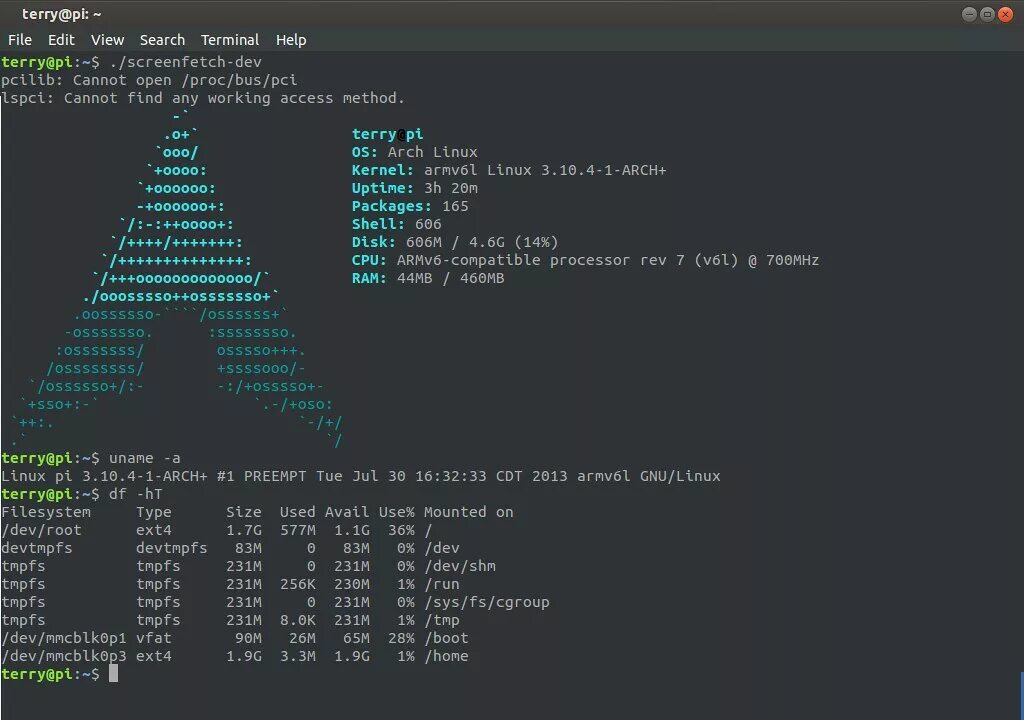Click the '/run' mount point
Viewport: 1024px width, 720px height.
click(441, 584)
